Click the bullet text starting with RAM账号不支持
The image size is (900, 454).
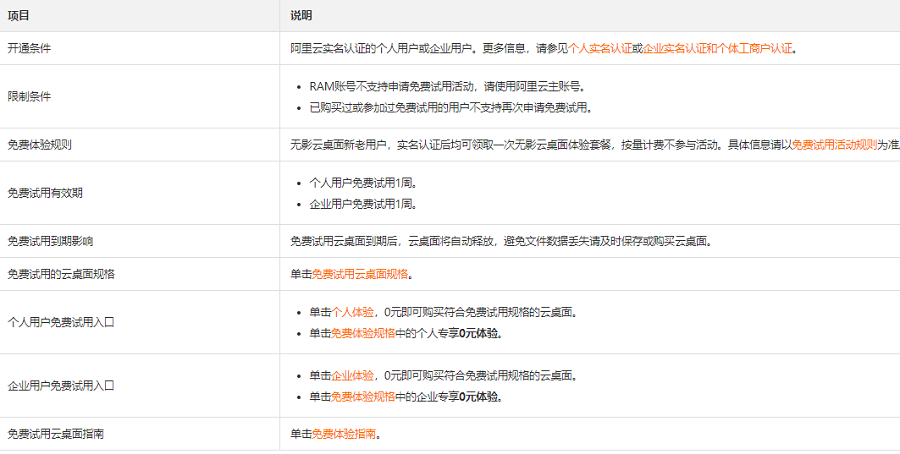click(448, 87)
